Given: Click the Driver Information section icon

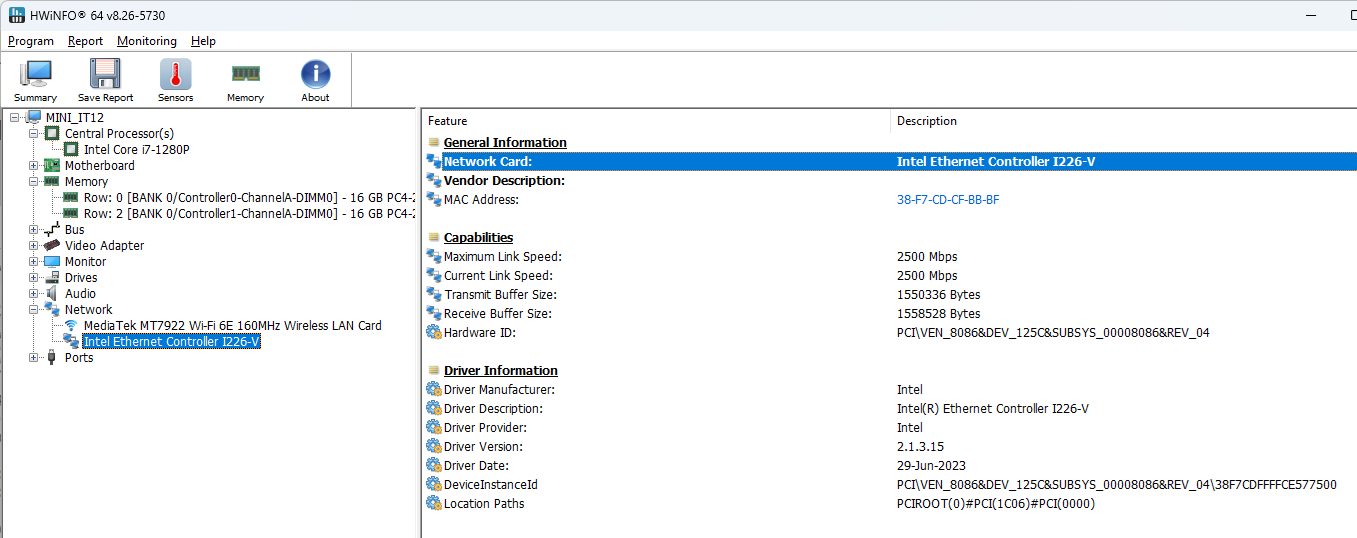Looking at the screenshot, I should point(434,370).
